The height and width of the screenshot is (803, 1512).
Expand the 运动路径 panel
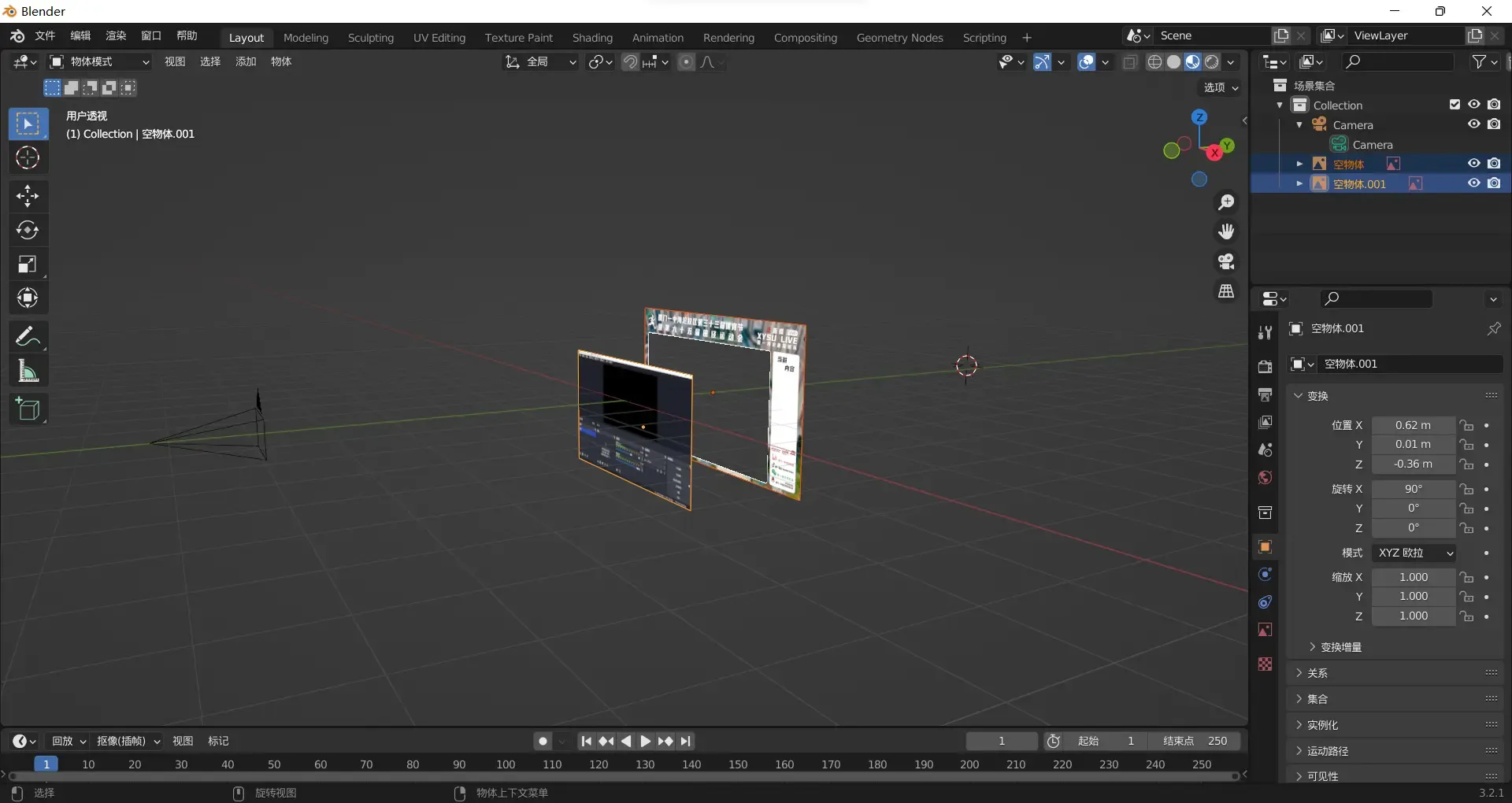1395,751
